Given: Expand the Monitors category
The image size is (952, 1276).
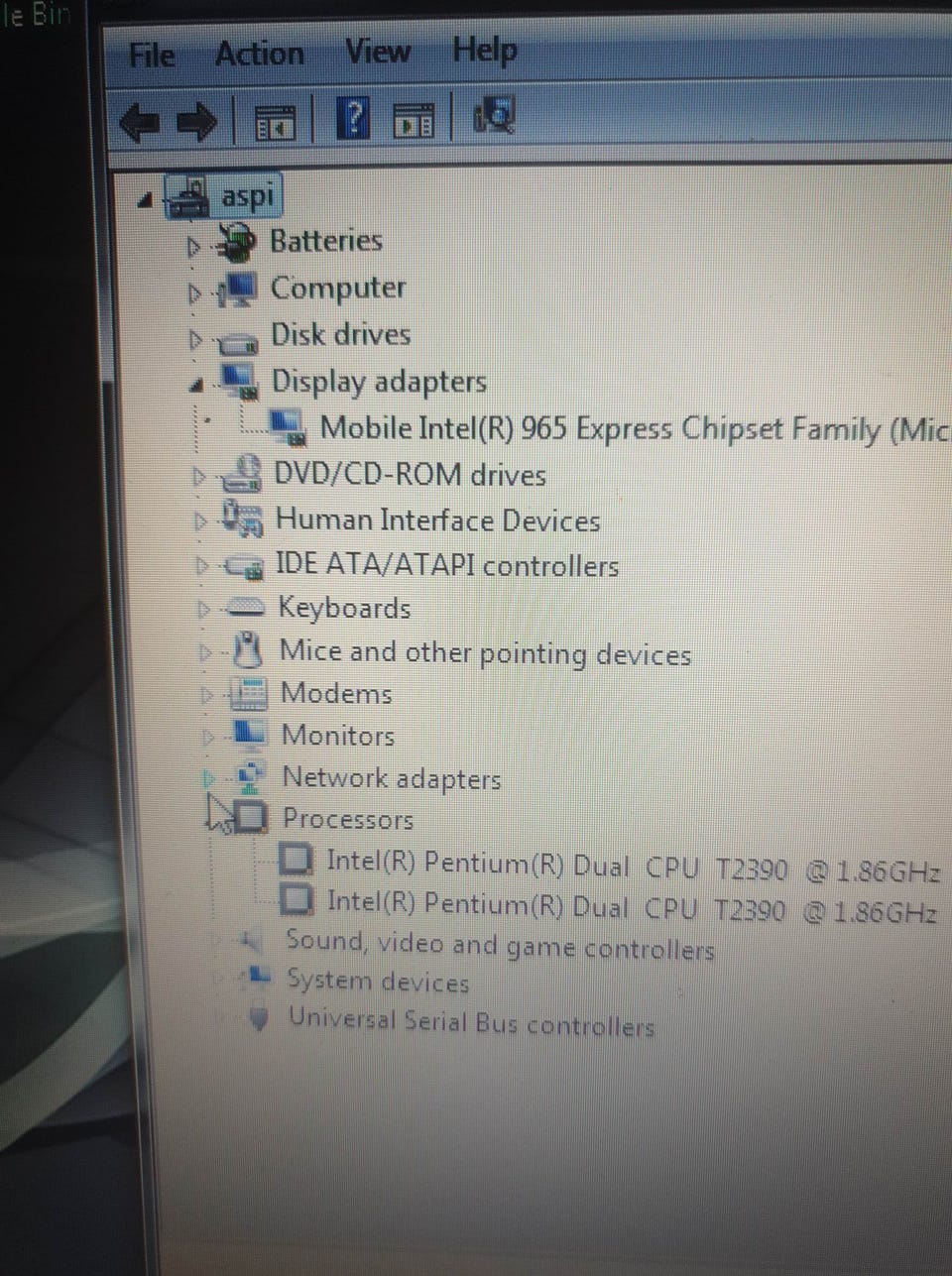Looking at the screenshot, I should (207, 737).
